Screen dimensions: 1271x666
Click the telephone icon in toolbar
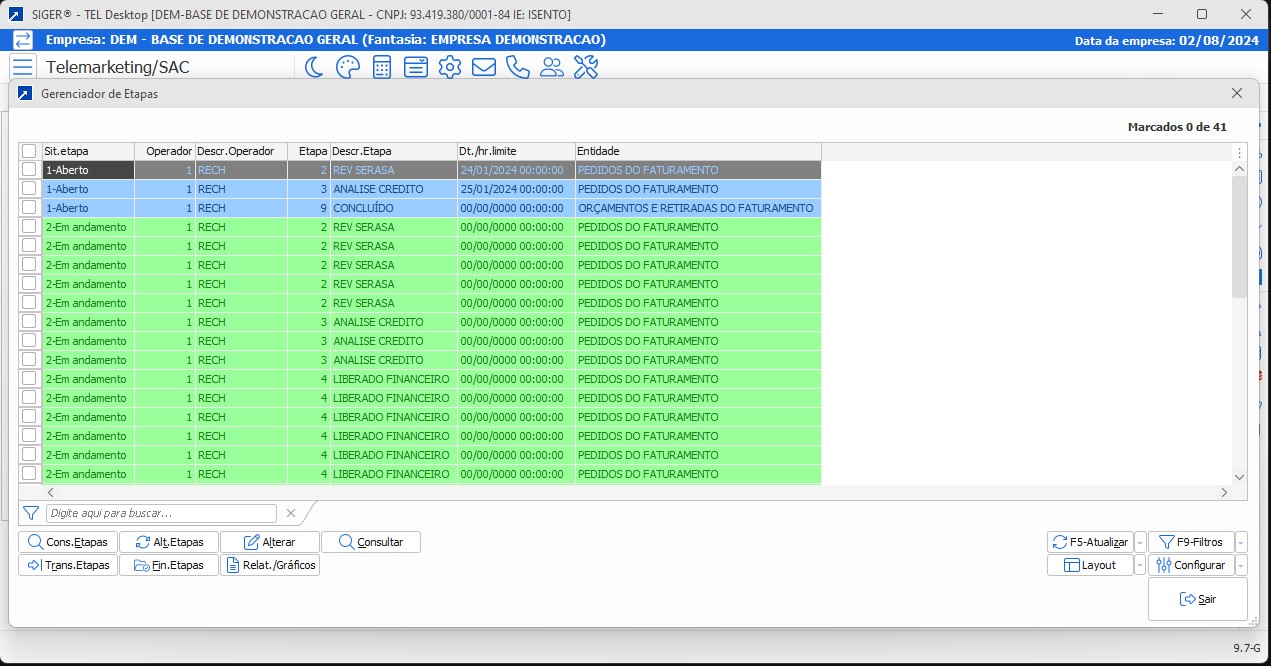pos(517,67)
